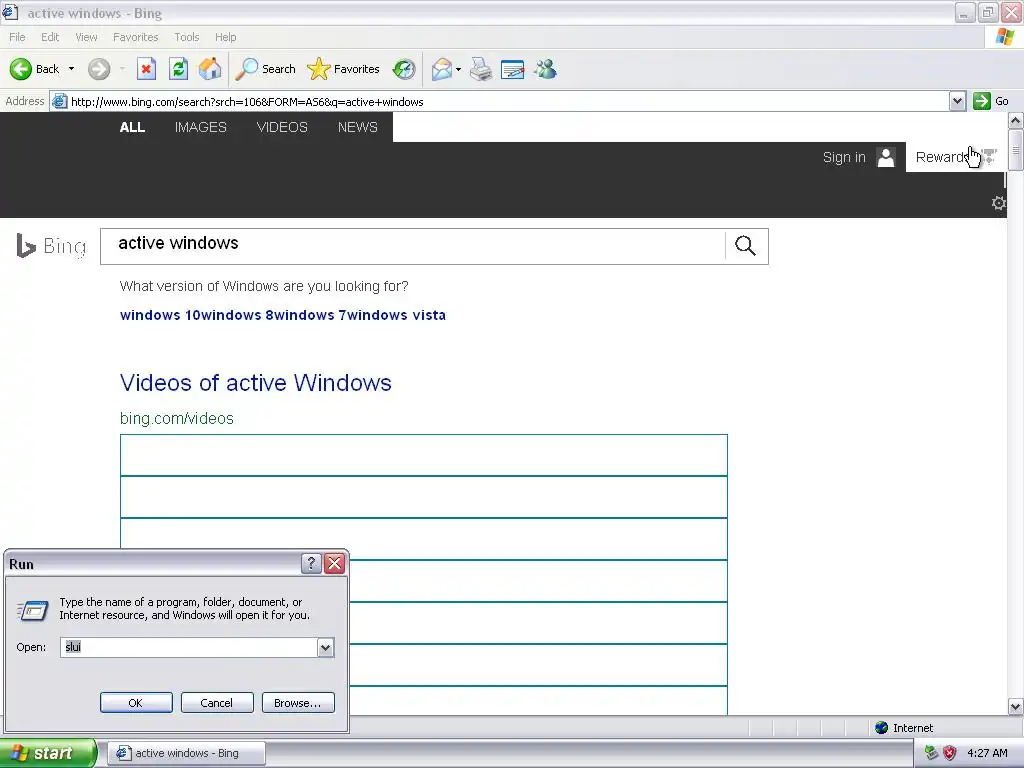Refresh the page using the Refresh icon

(178, 69)
